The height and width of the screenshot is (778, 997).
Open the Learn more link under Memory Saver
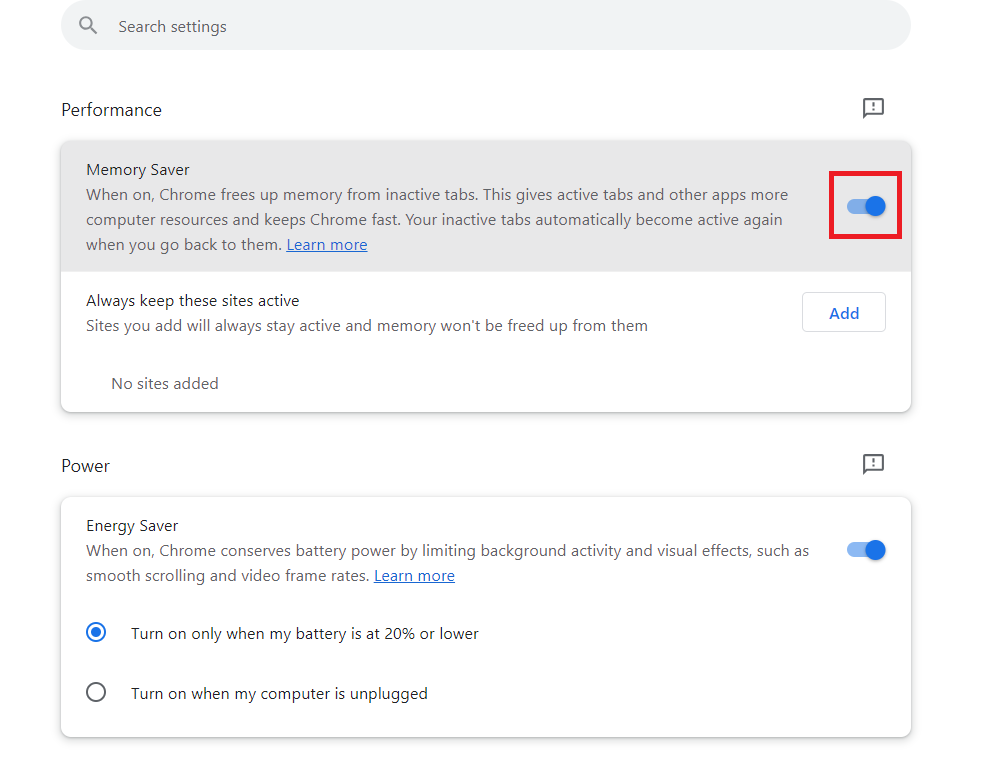point(326,245)
